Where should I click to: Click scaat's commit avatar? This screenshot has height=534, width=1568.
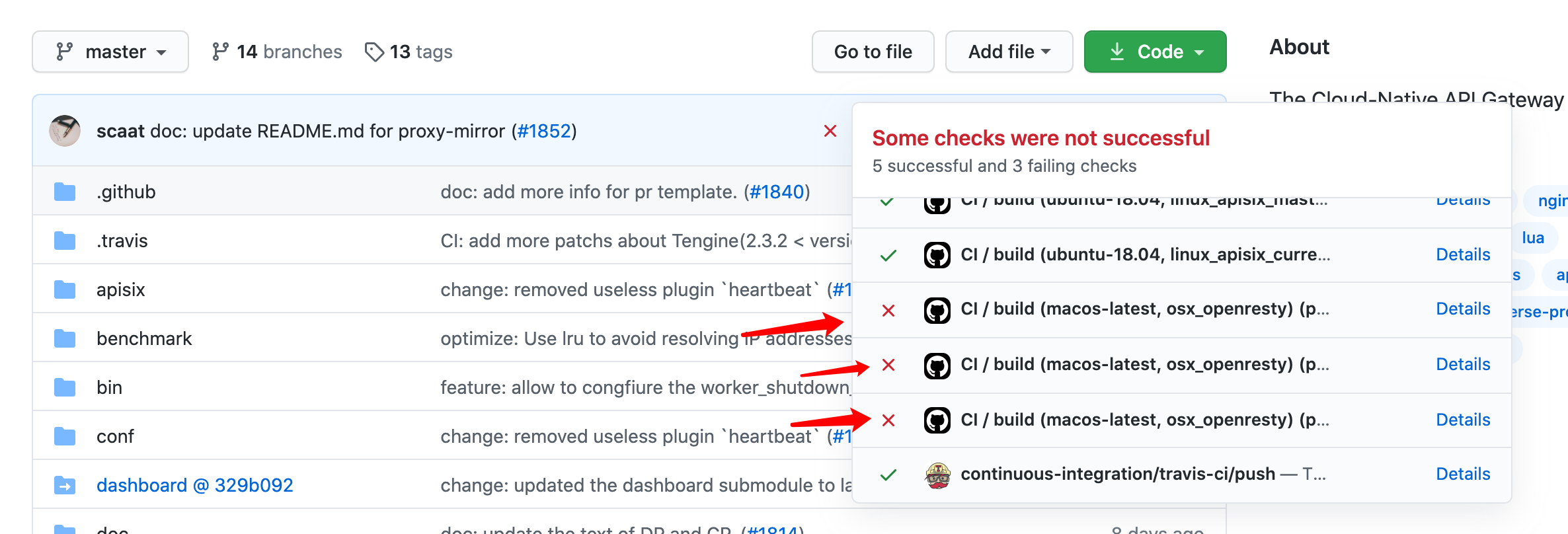click(64, 130)
